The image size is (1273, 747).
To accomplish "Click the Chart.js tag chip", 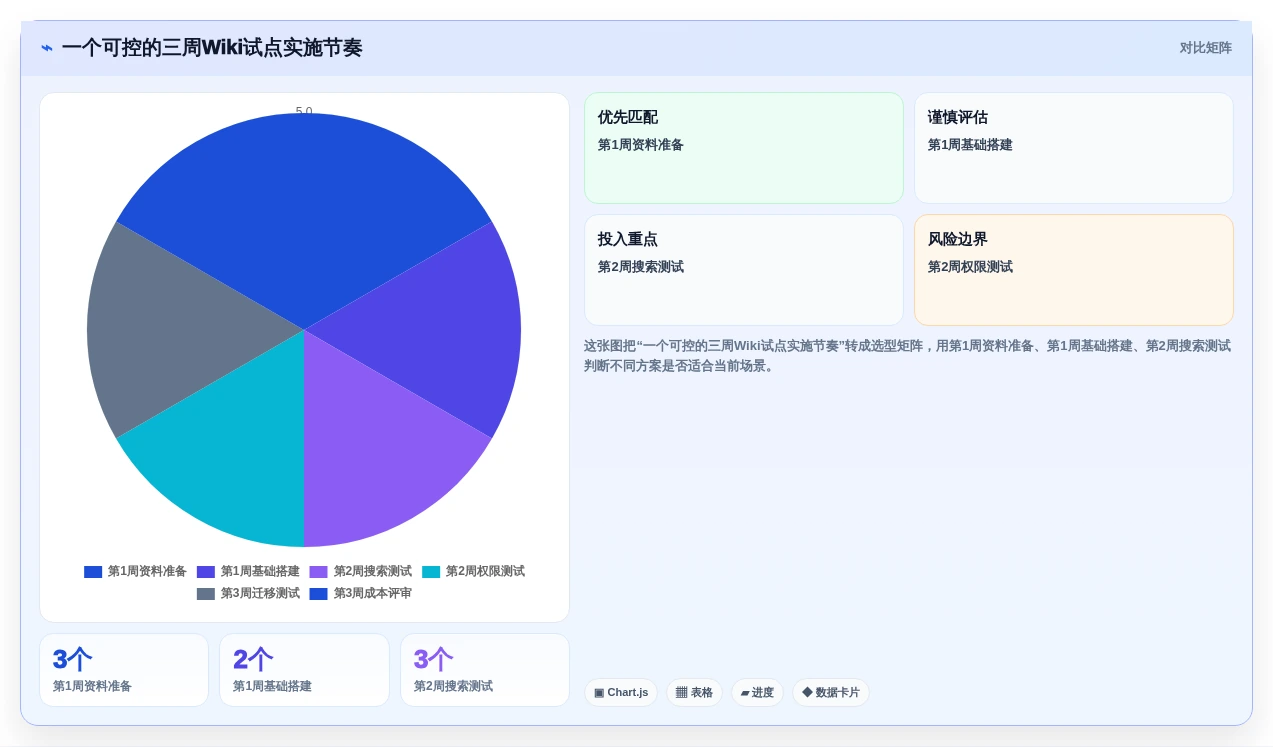I will pyautogui.click(x=621, y=692).
